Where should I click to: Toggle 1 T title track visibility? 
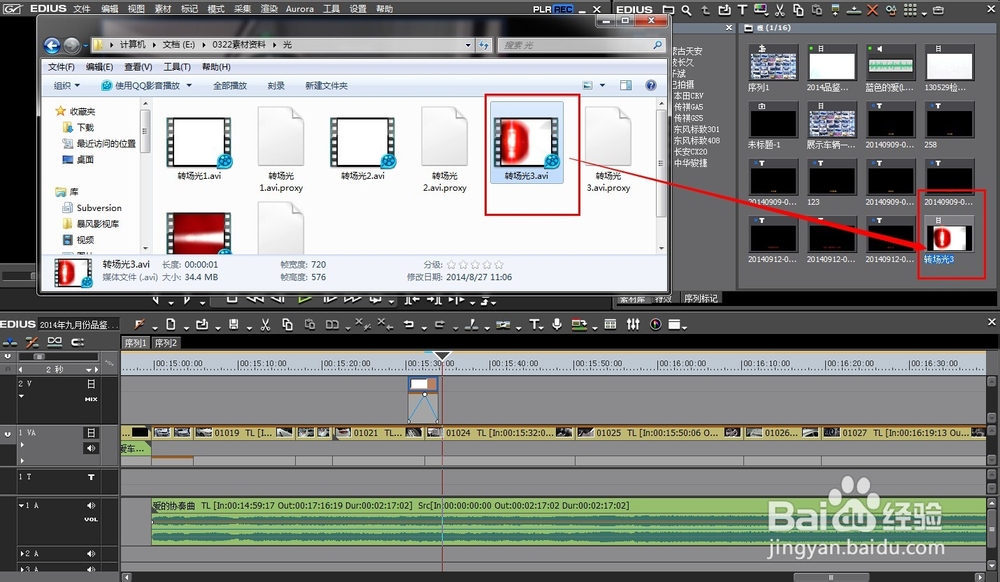91,477
